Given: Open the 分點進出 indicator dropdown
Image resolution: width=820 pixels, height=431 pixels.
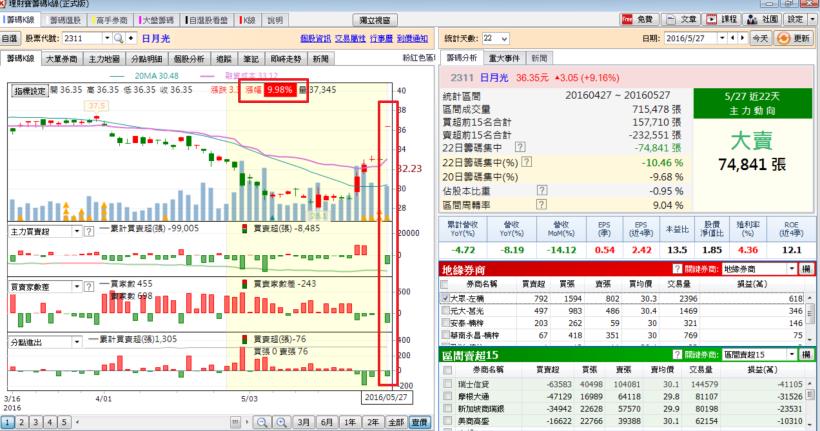Looking at the screenshot, I should tap(77, 342).
